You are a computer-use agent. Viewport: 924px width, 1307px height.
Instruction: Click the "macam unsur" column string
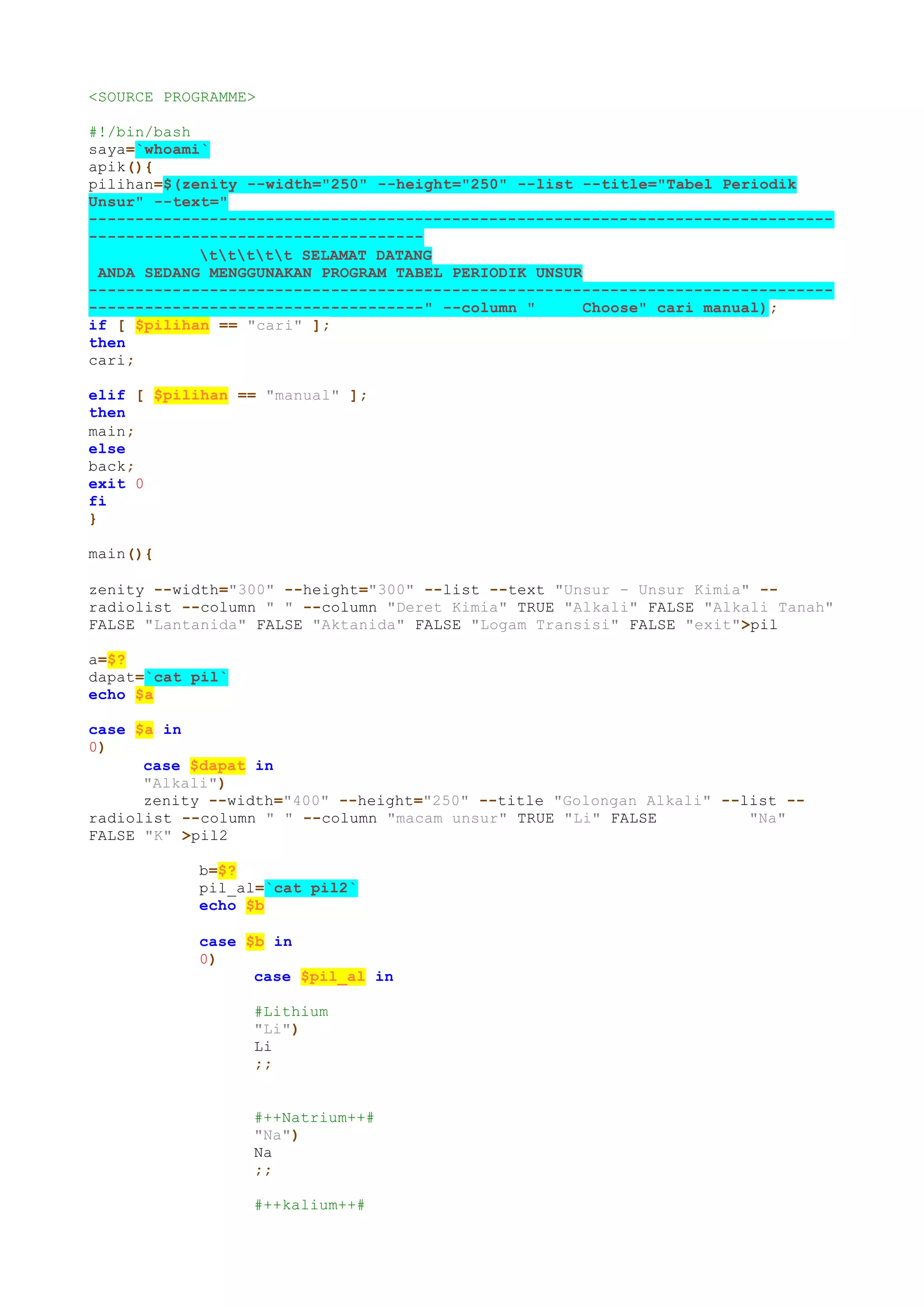447,819
